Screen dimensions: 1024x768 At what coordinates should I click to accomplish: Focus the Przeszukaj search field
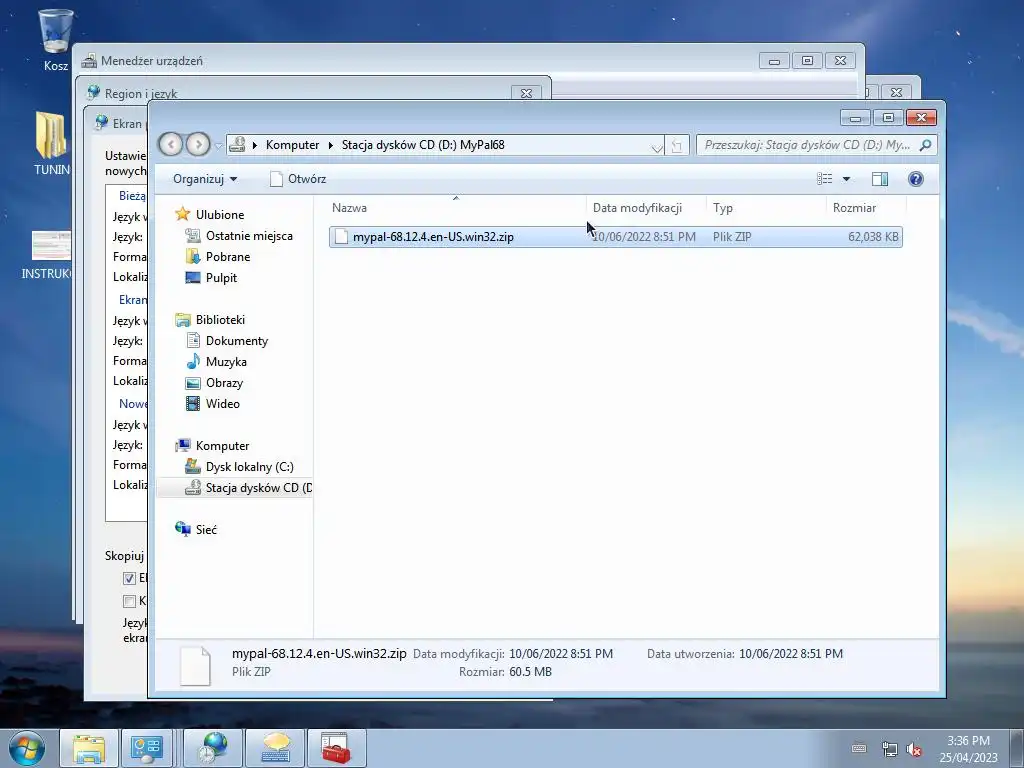tap(807, 145)
